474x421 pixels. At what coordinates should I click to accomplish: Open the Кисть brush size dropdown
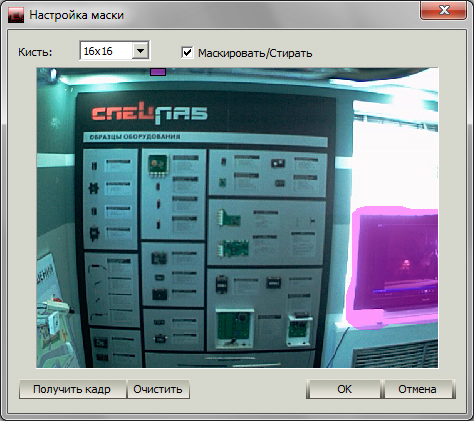point(141,51)
